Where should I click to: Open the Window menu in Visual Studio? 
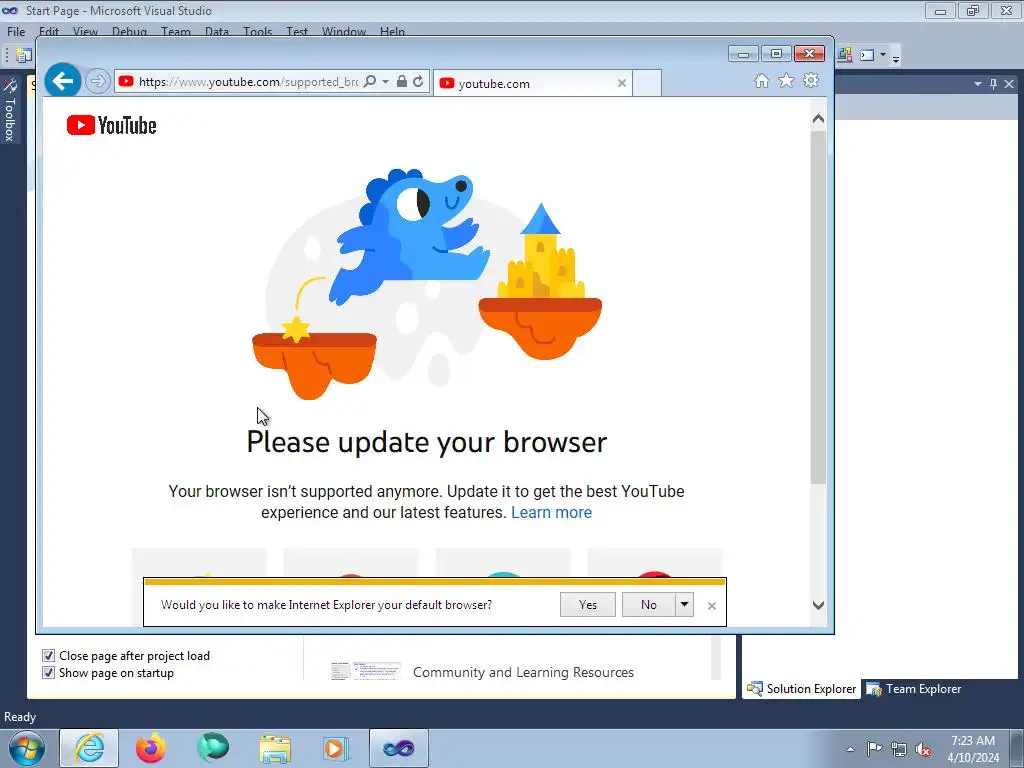[x=344, y=31]
